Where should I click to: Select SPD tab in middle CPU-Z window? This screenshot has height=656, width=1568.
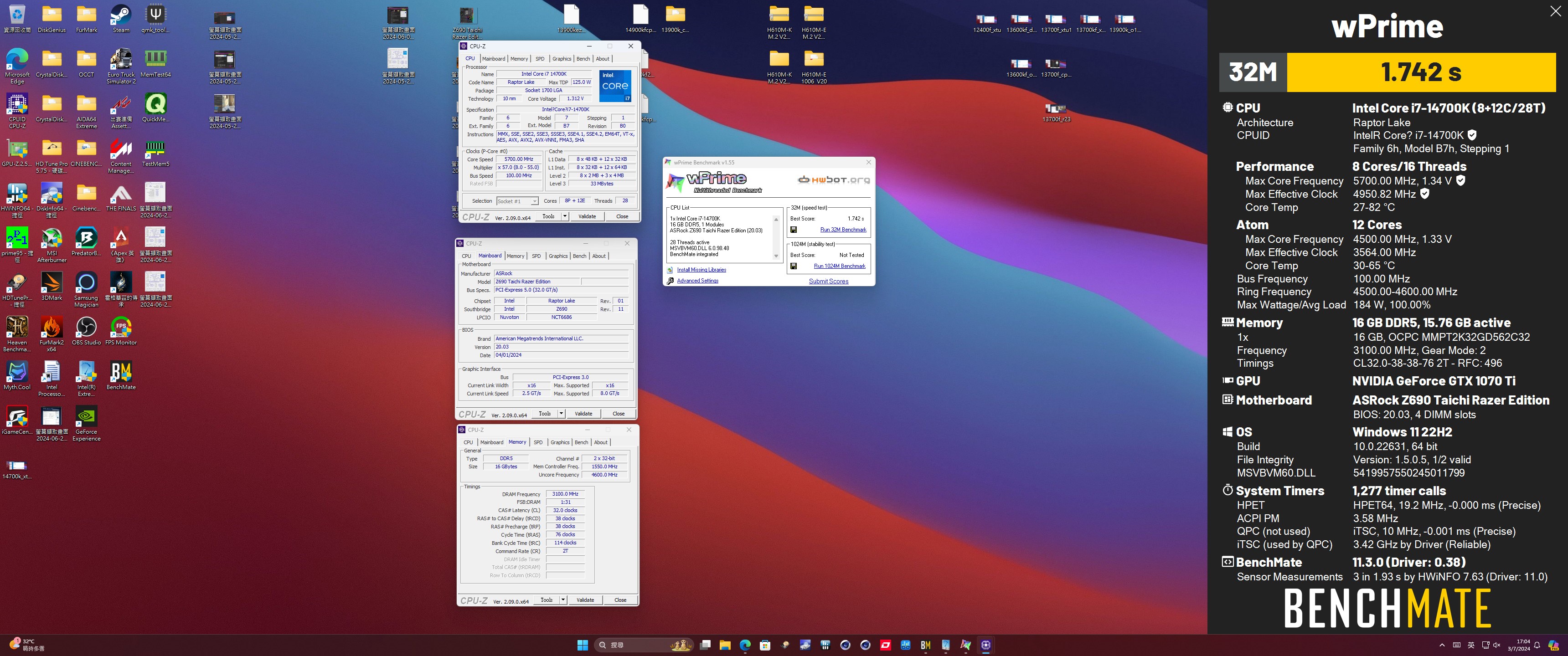(536, 256)
